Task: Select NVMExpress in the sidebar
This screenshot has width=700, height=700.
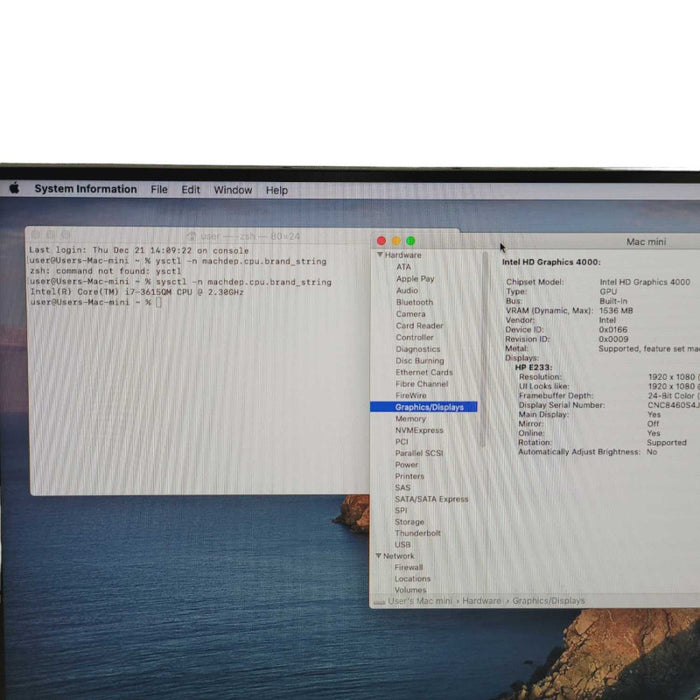Action: (419, 430)
